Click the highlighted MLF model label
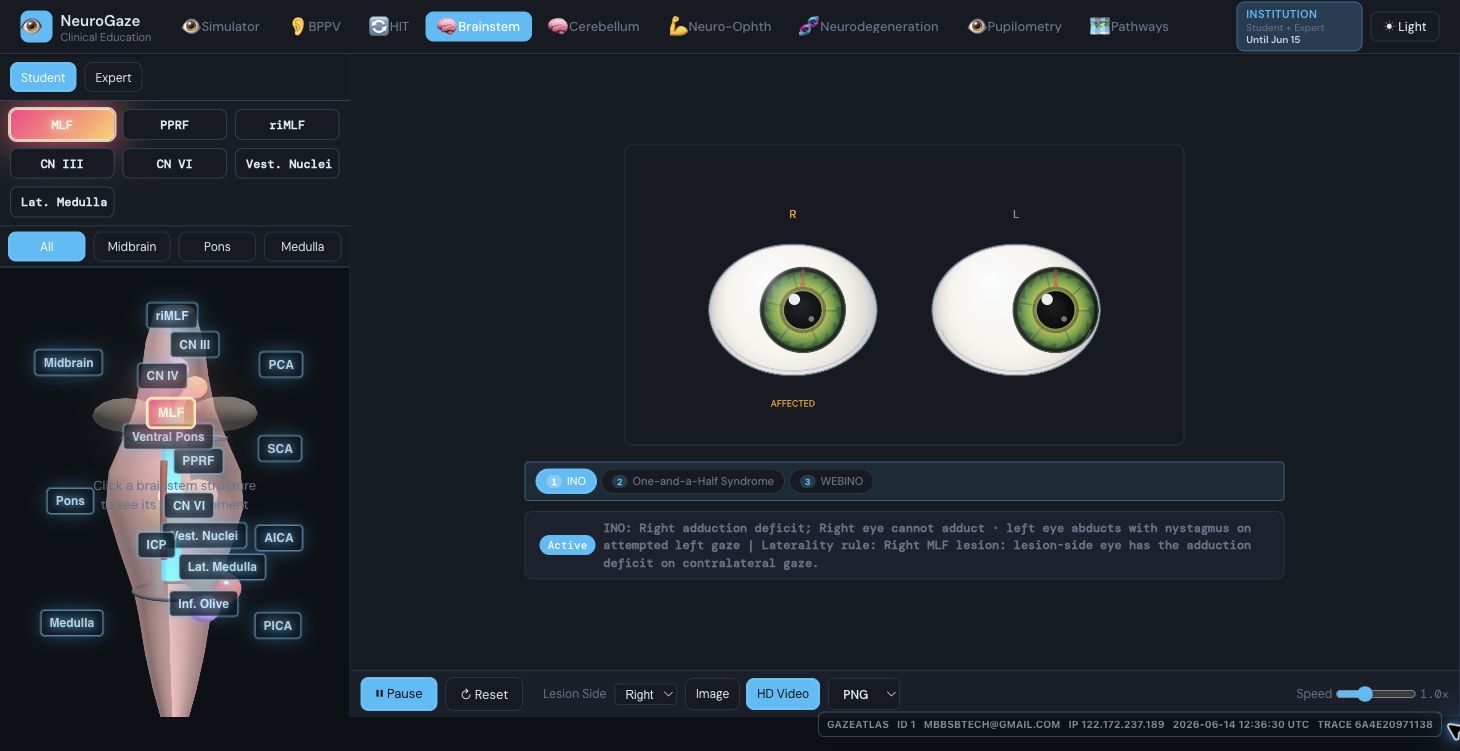This screenshot has height=751, width=1460. click(171, 412)
